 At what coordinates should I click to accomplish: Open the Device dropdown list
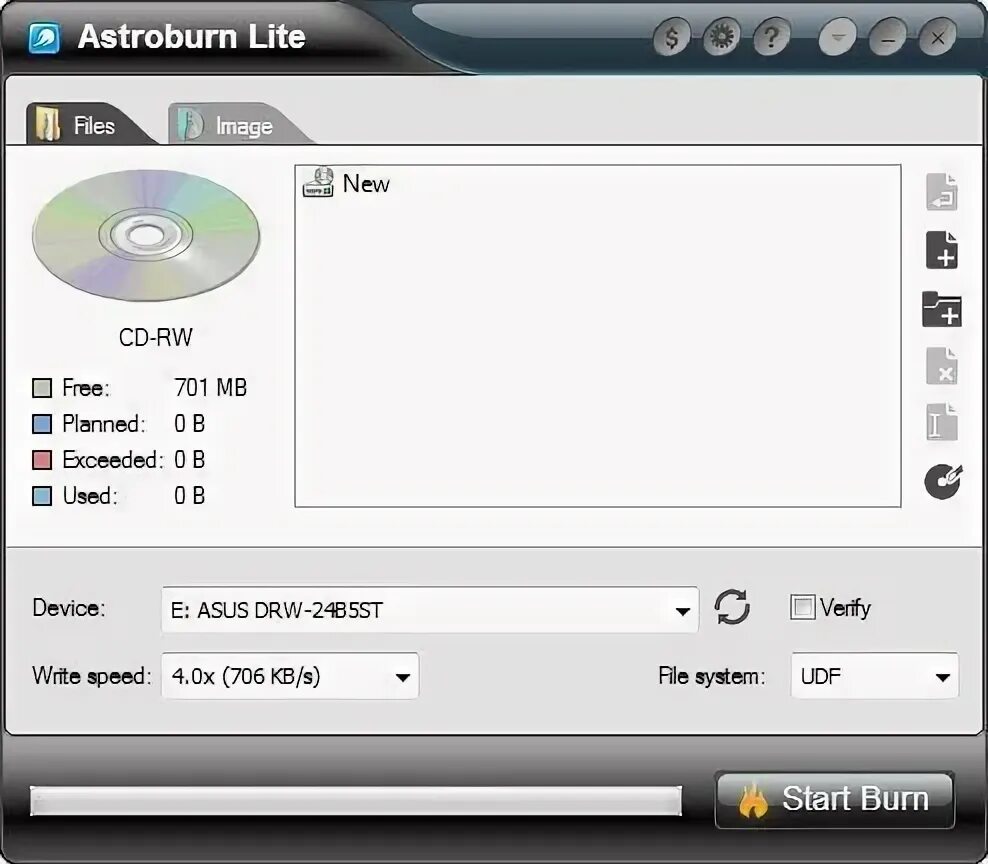[430, 609]
